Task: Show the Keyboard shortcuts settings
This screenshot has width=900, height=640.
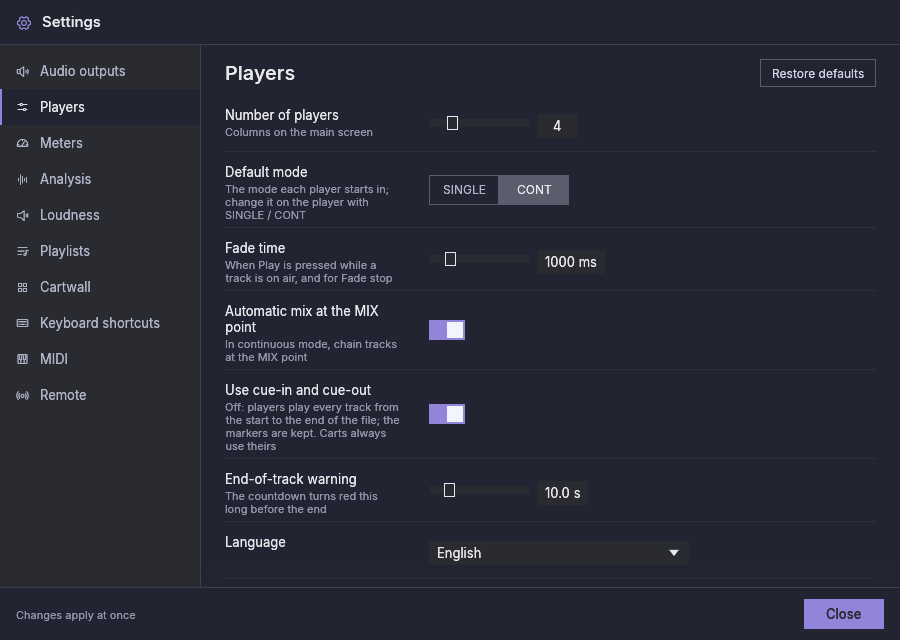Action: (x=100, y=323)
